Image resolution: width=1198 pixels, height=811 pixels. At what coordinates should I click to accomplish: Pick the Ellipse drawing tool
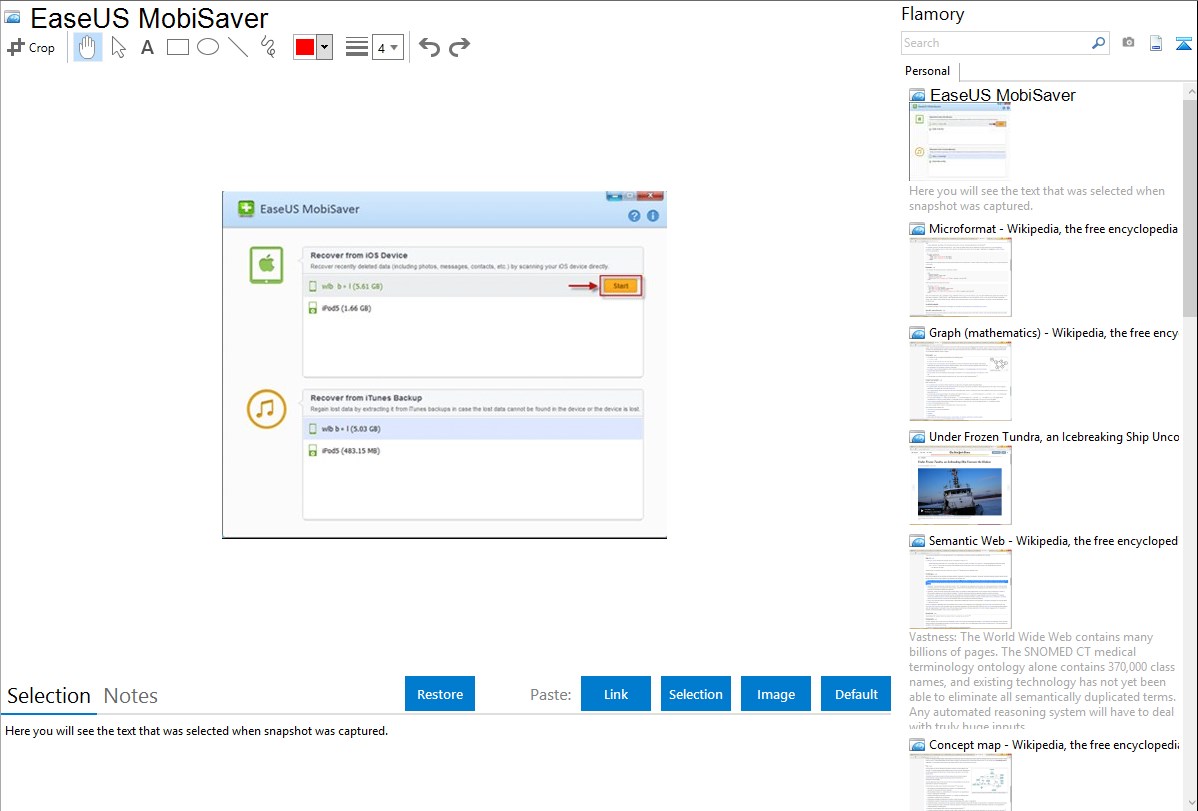208,47
